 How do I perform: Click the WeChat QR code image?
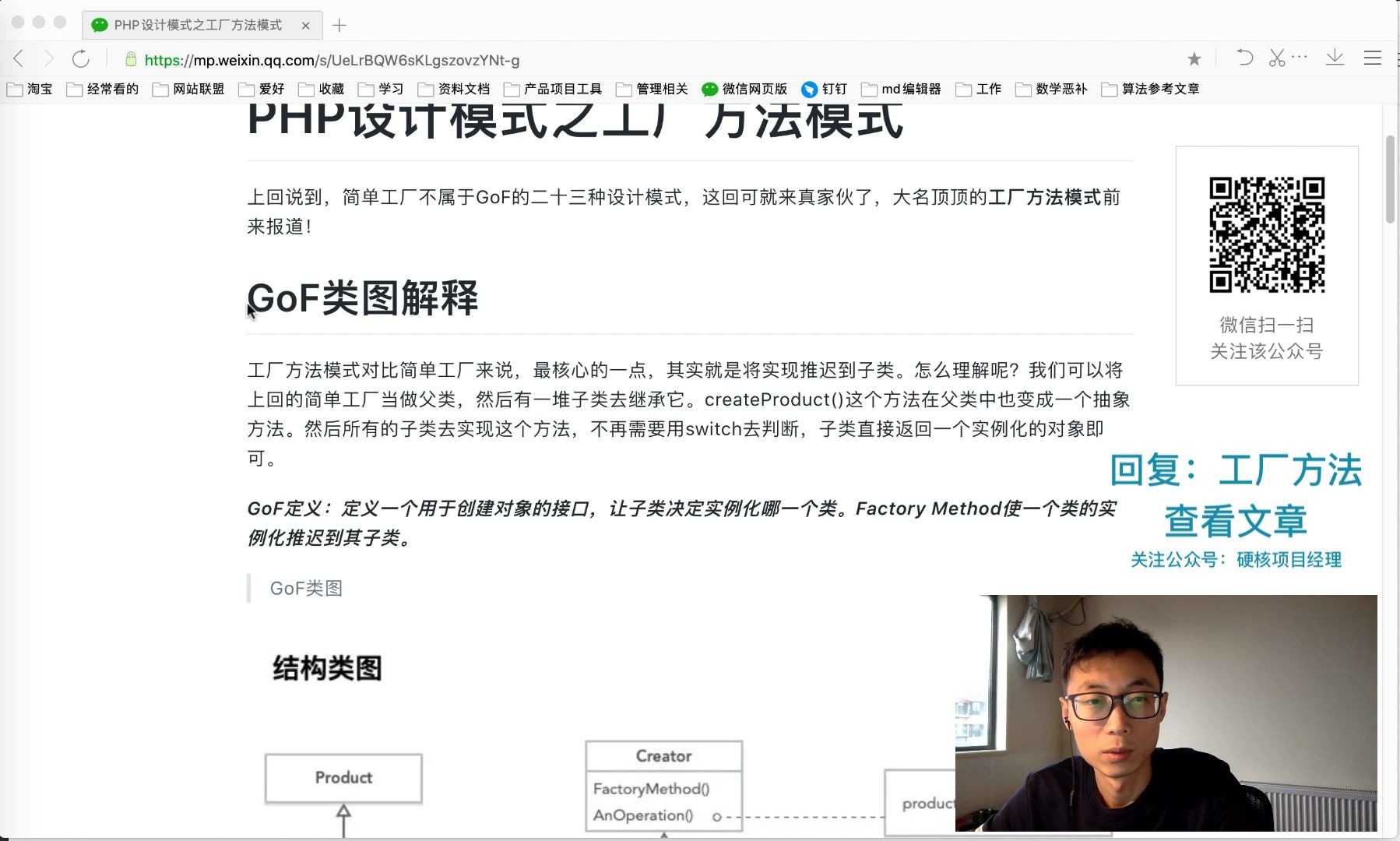coord(1267,234)
